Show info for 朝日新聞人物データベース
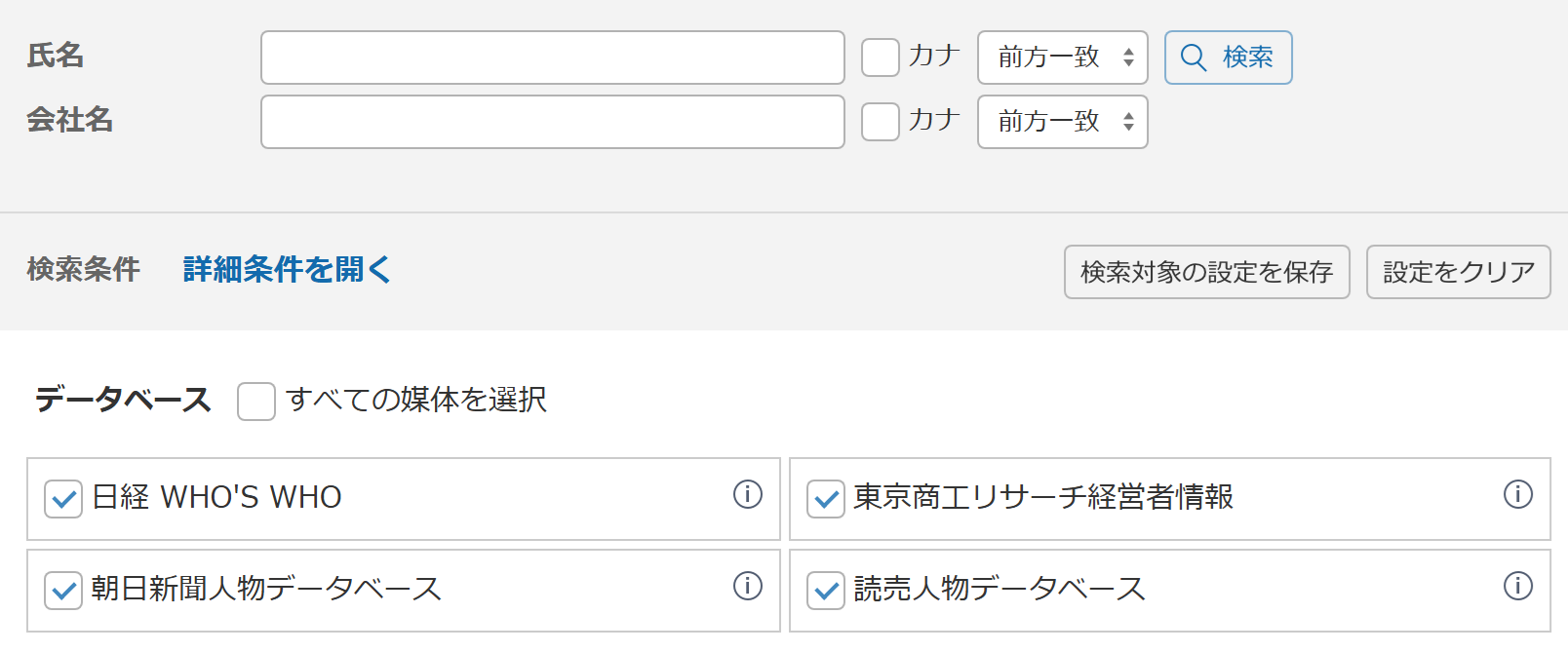Viewport: 1568px width, 653px height. 747,587
